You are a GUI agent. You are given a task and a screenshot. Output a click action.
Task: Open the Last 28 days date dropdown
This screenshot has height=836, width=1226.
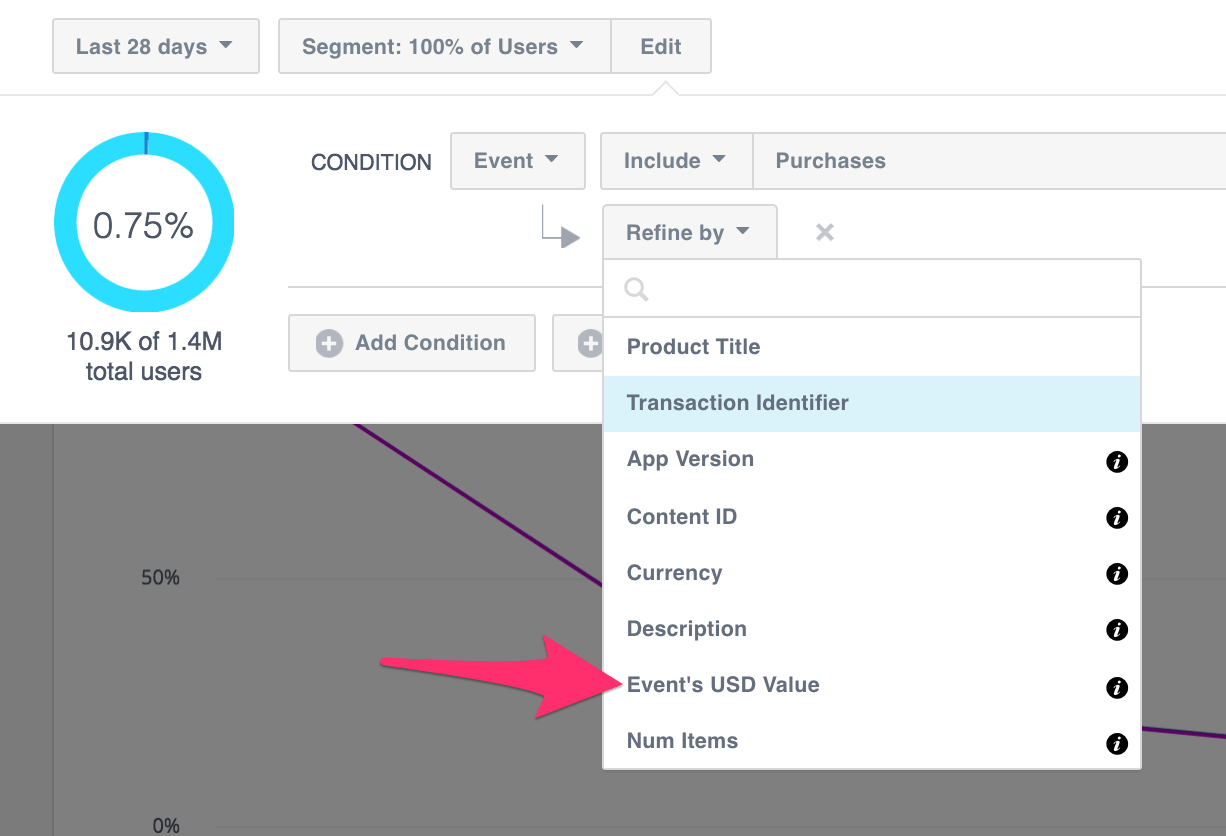[x=155, y=47]
